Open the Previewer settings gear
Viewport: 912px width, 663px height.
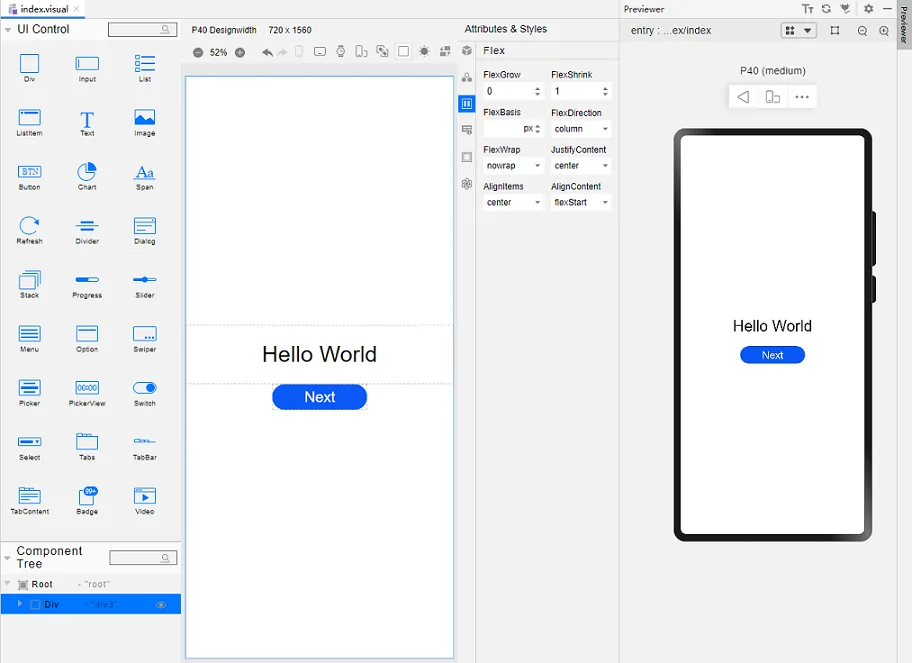tap(868, 9)
